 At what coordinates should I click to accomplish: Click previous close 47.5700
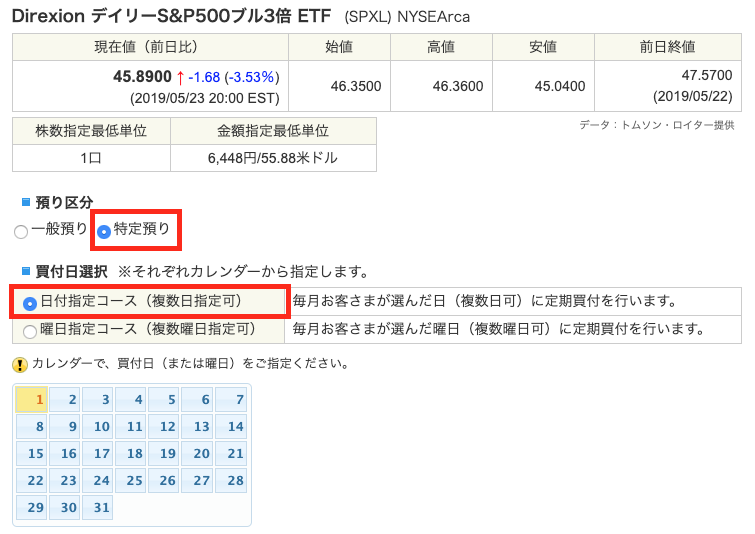(707, 75)
